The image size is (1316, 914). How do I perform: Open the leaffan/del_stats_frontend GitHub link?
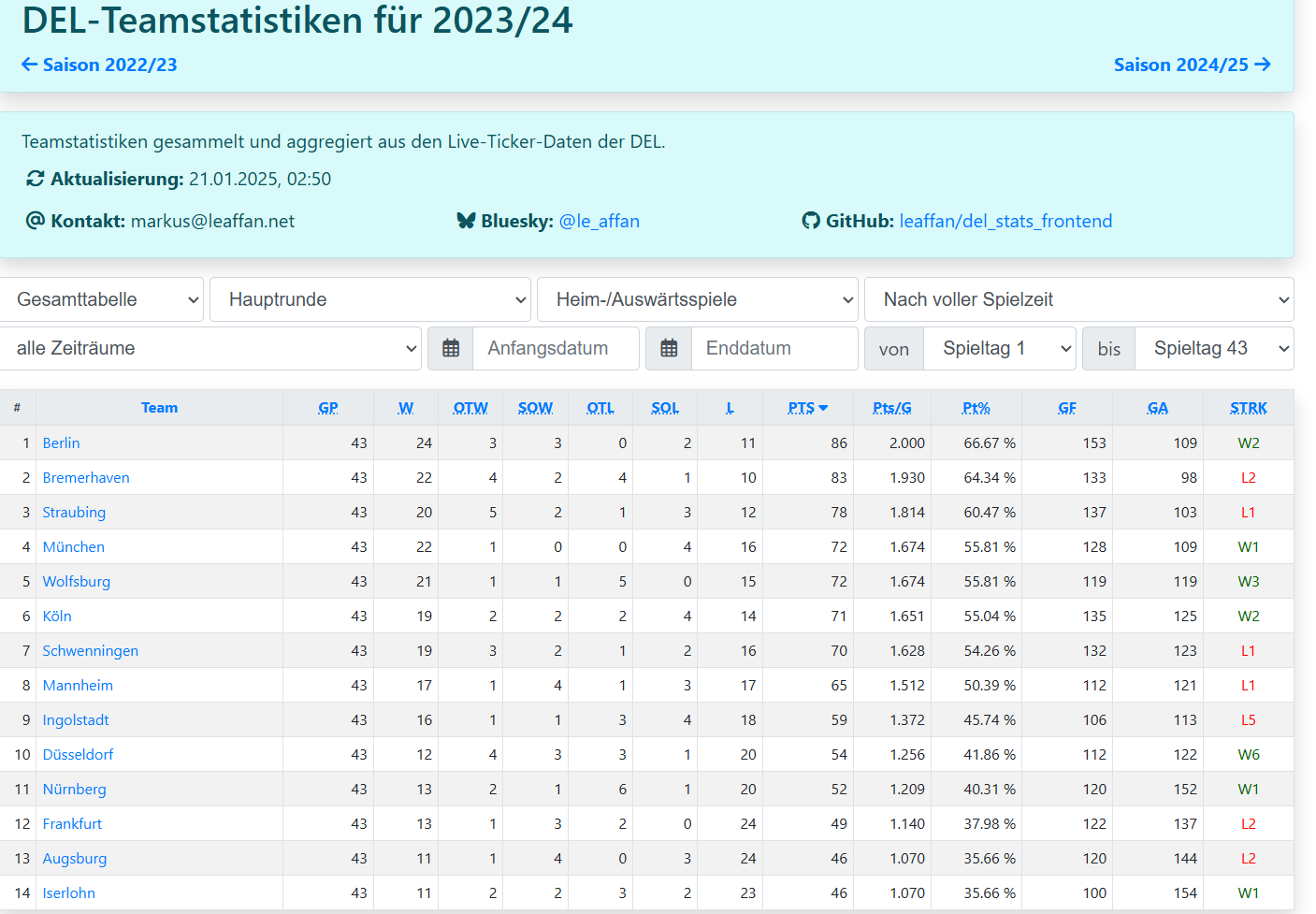pos(1005,221)
